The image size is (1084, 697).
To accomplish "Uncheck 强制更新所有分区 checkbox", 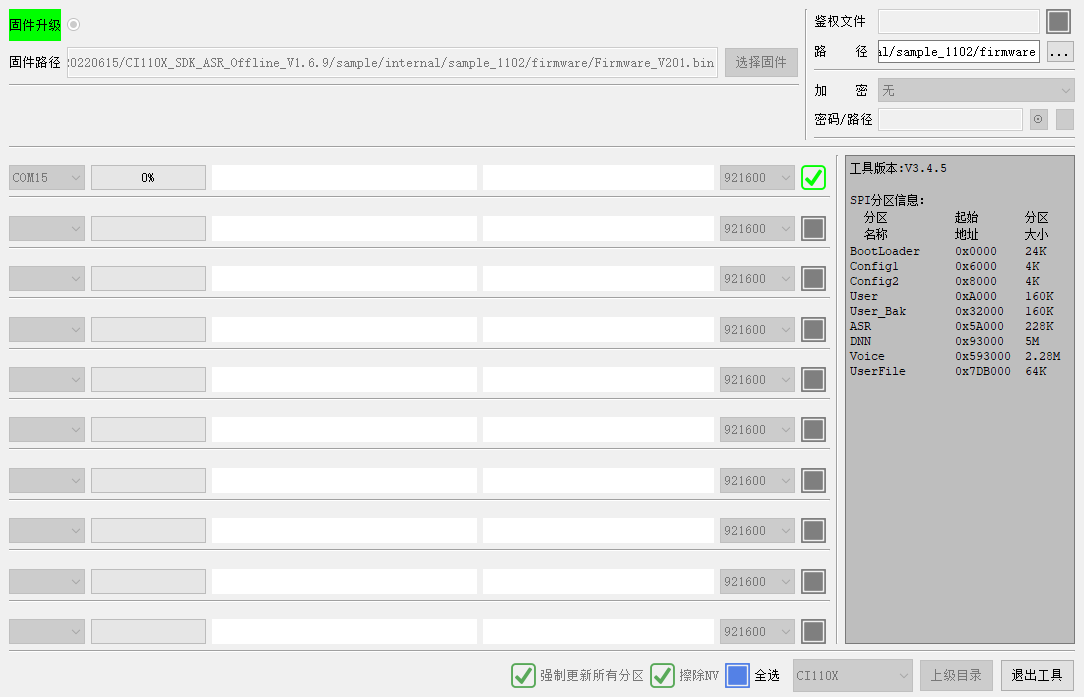I will click(x=523, y=676).
